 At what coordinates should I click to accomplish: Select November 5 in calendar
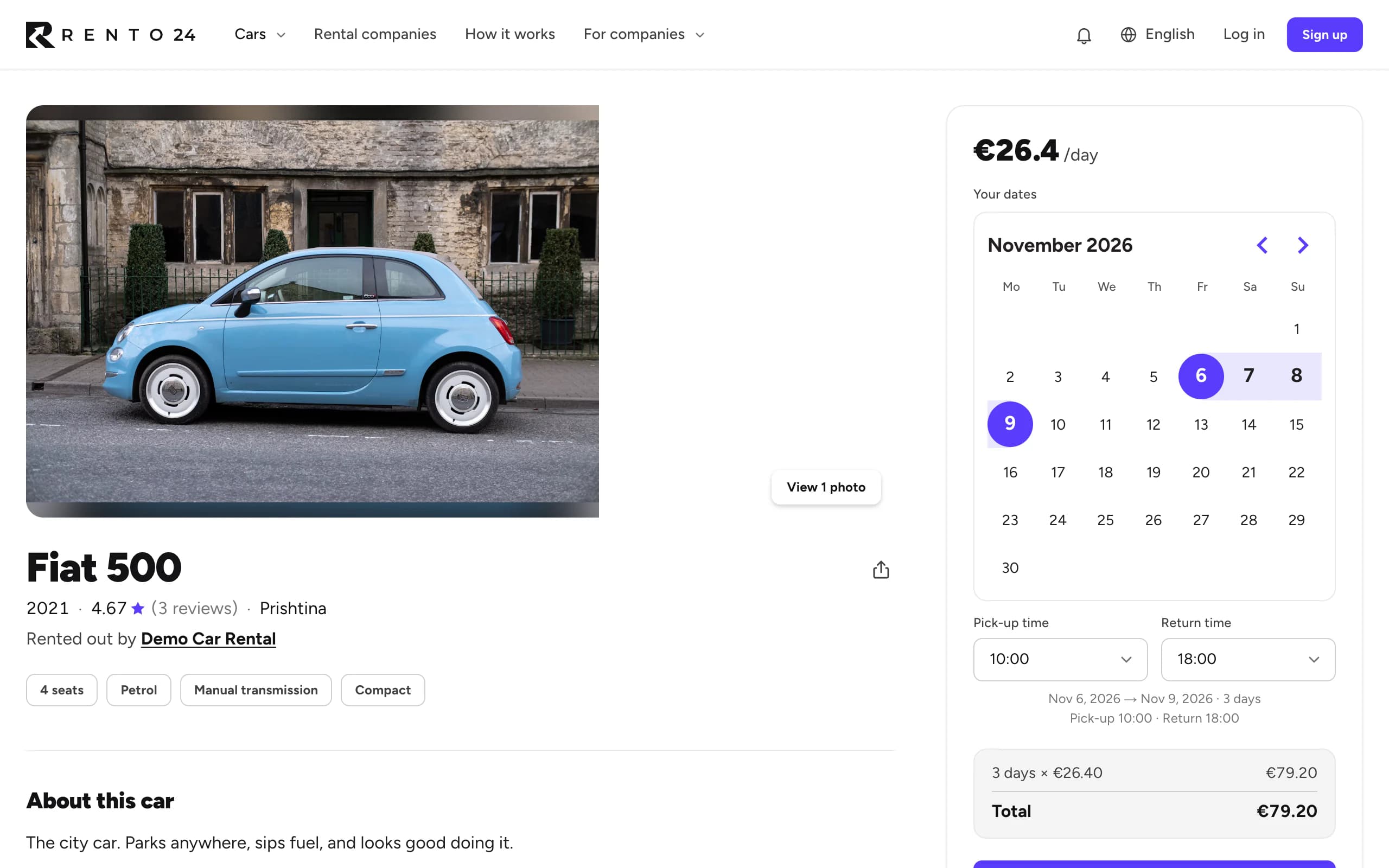pyautogui.click(x=1153, y=376)
